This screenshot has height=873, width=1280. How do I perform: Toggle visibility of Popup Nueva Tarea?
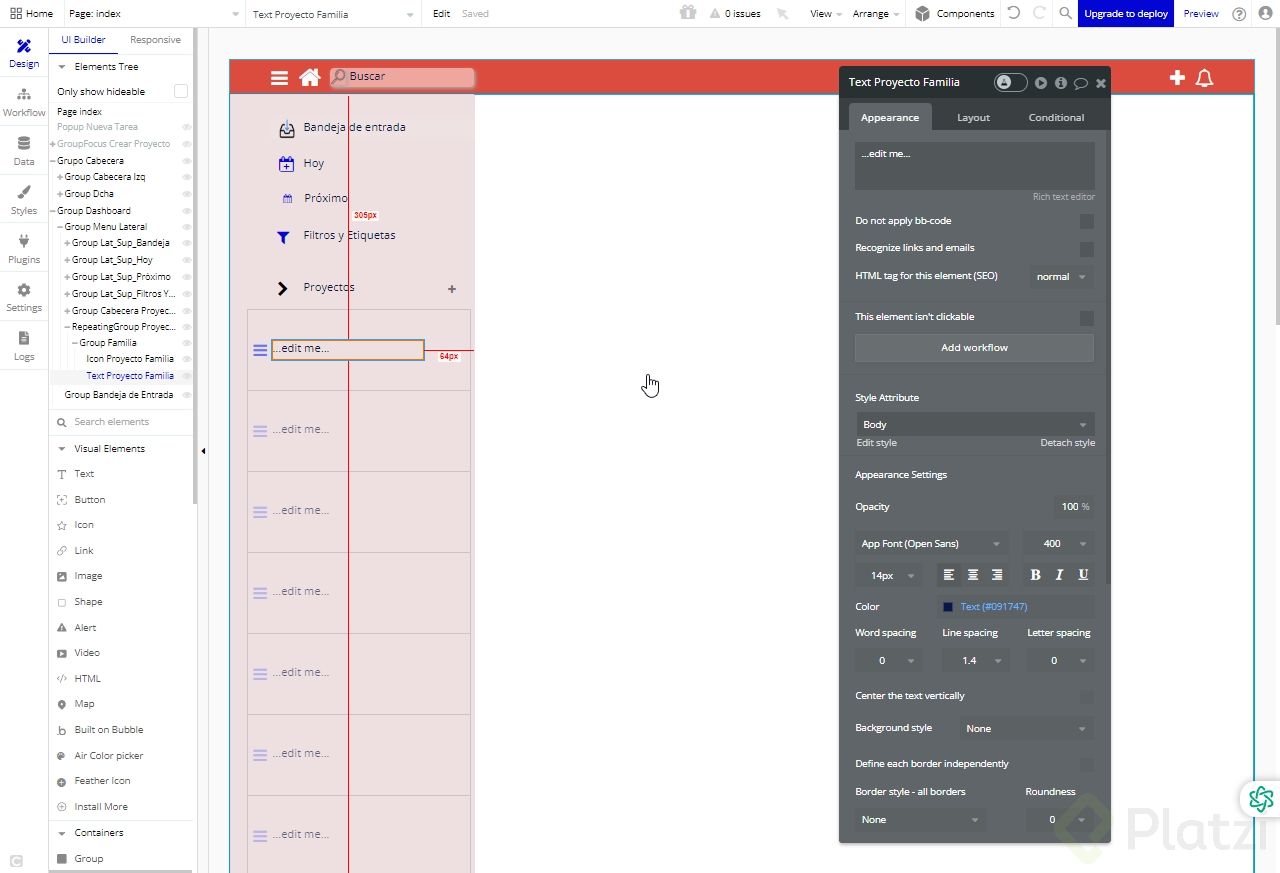pos(186,127)
